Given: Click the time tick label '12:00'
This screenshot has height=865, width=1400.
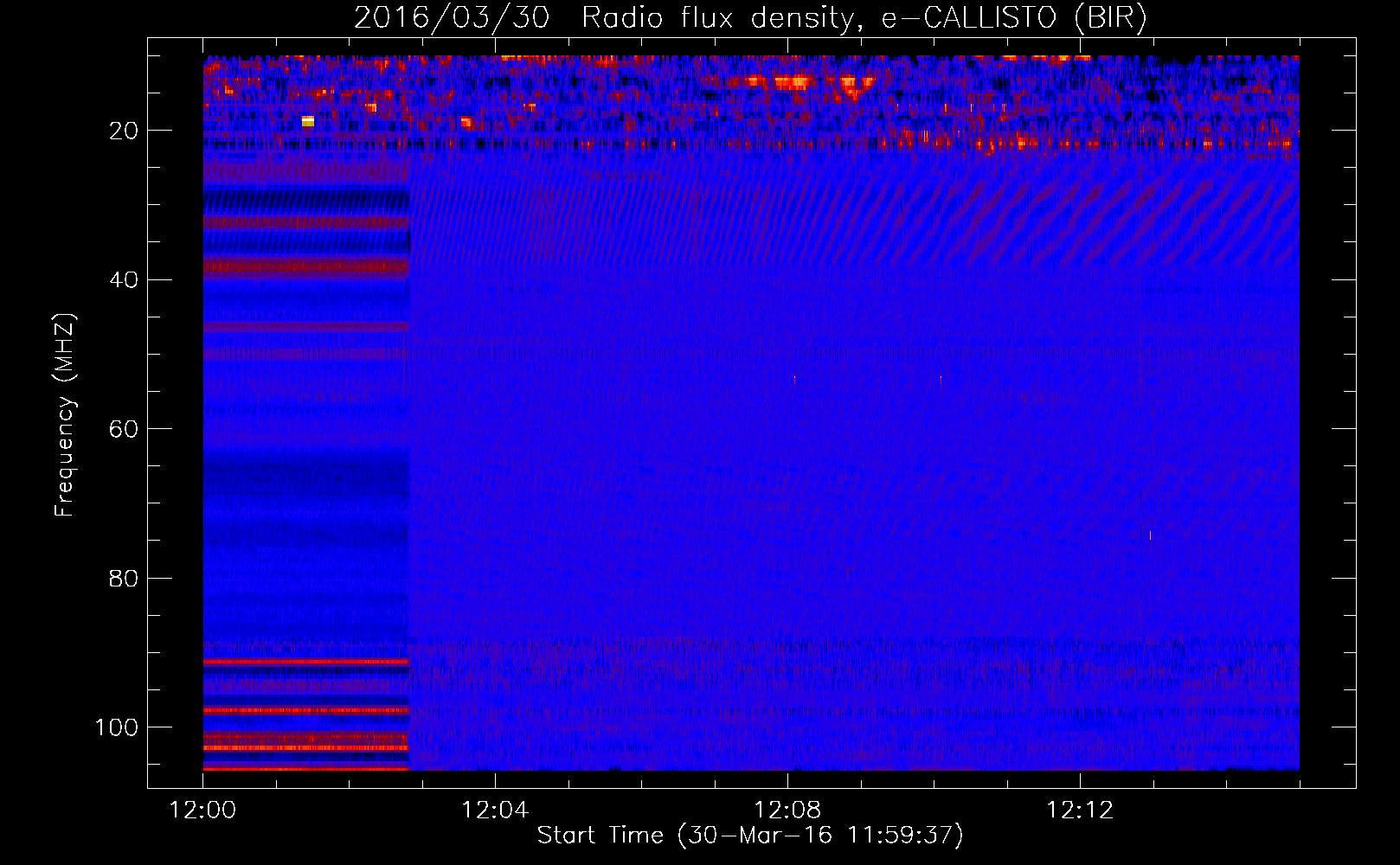Looking at the screenshot, I should (202, 811).
